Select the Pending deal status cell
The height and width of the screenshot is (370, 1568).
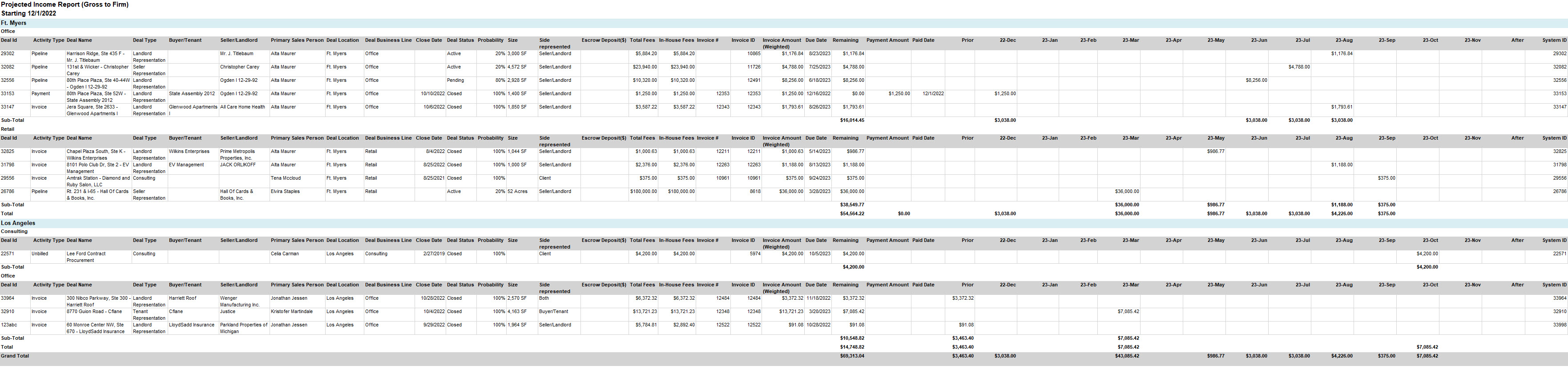click(x=455, y=80)
